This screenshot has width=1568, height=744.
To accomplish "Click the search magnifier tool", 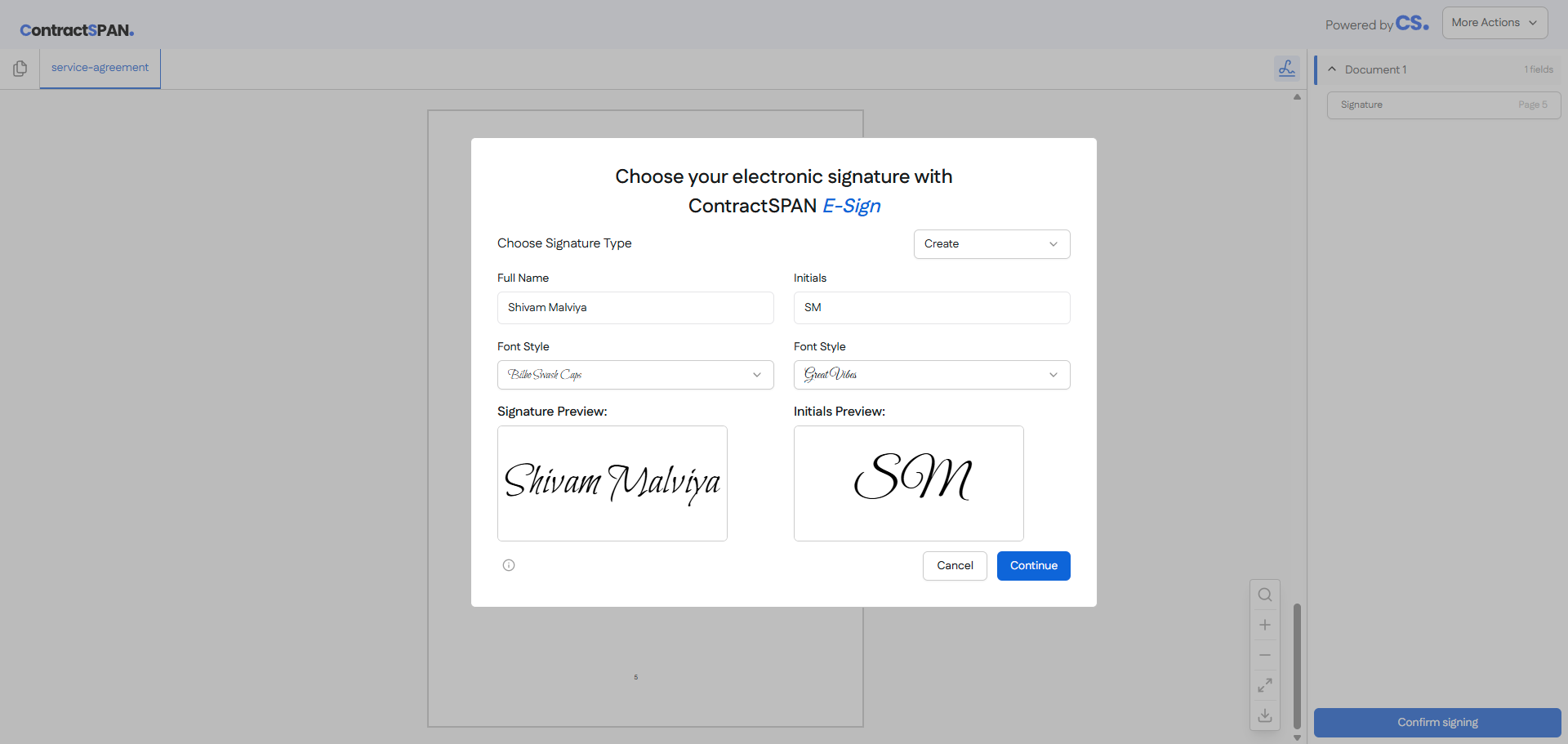I will (1265, 595).
